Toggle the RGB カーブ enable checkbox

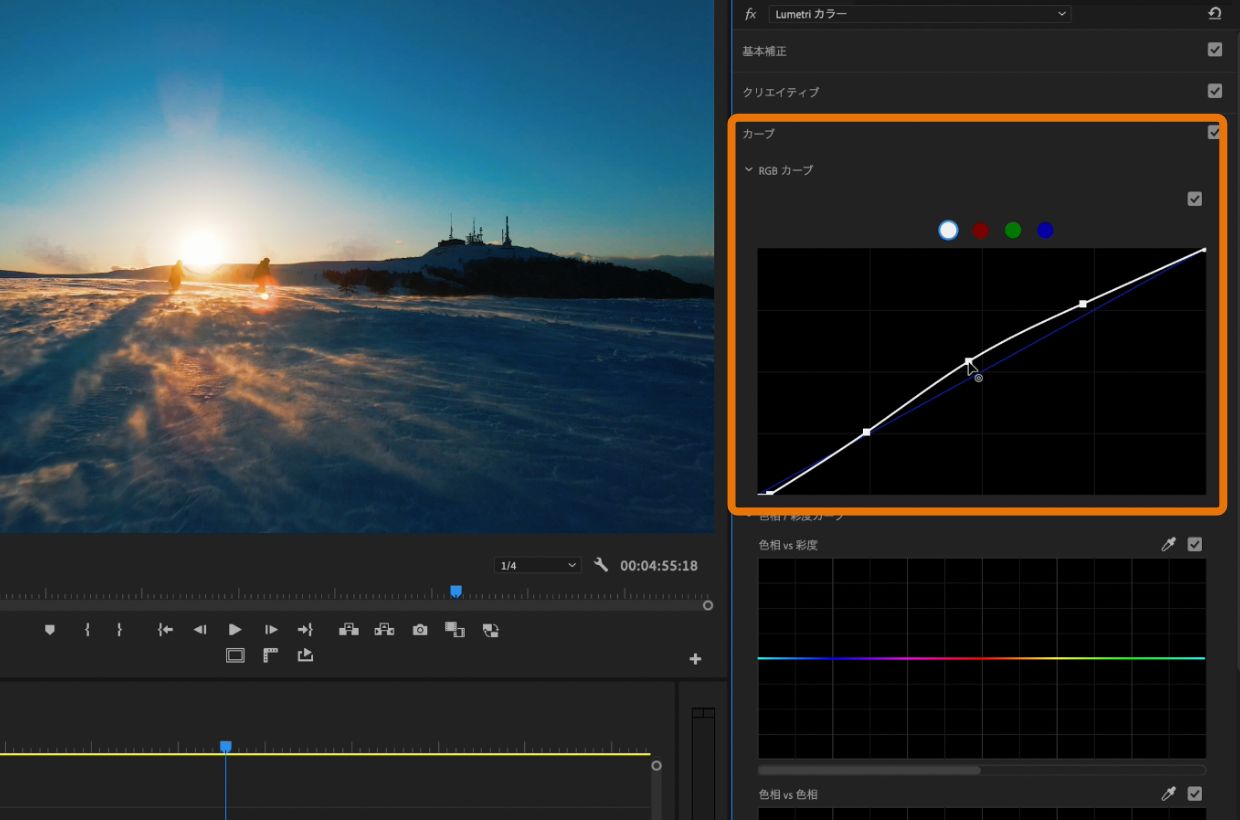(1194, 199)
